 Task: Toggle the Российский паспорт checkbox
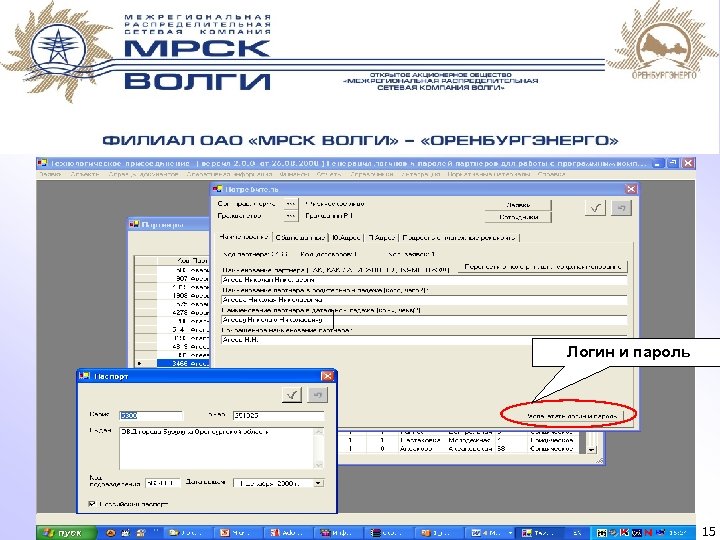coord(91,504)
